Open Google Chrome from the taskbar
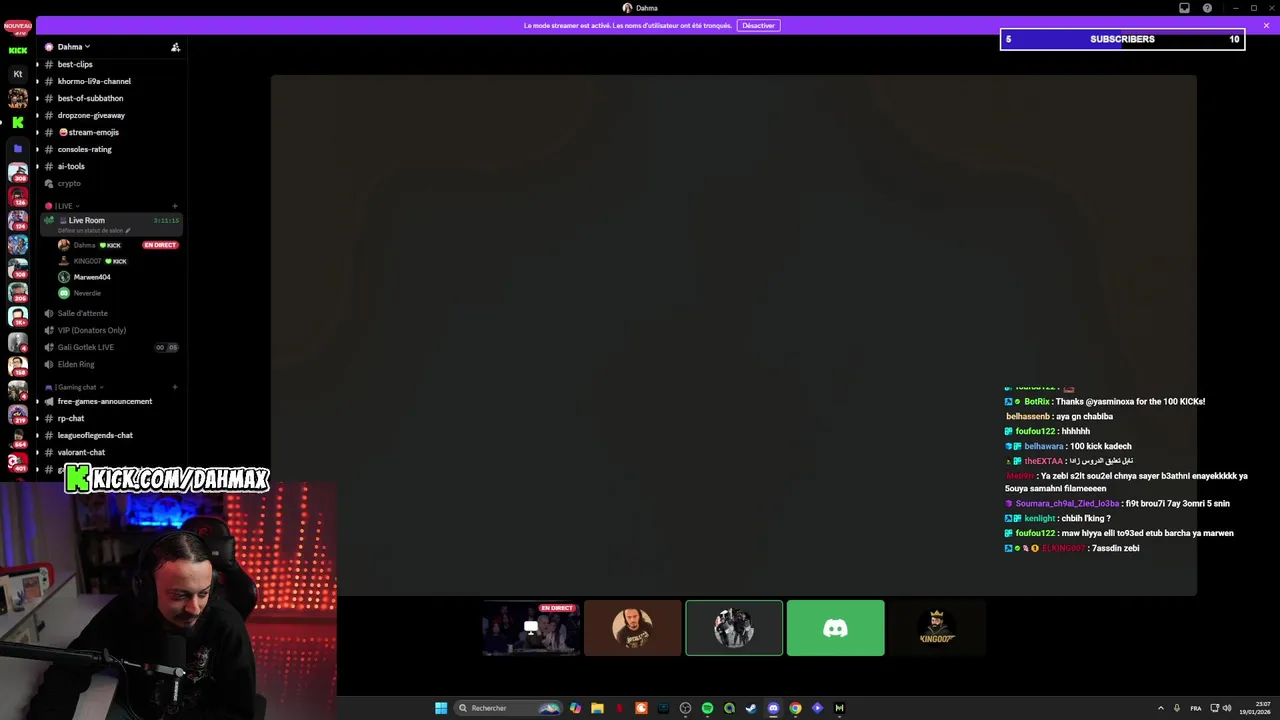The image size is (1280, 720). point(795,708)
